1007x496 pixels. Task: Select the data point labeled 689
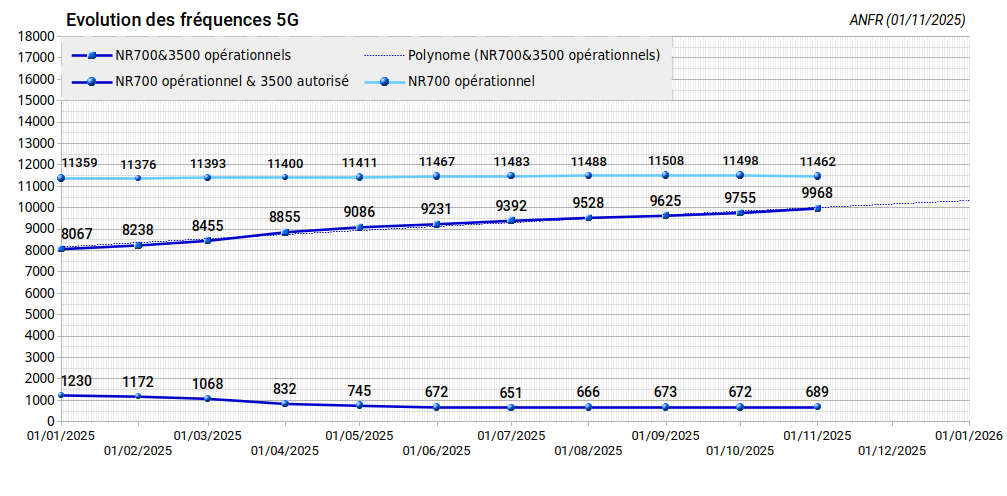(x=817, y=407)
